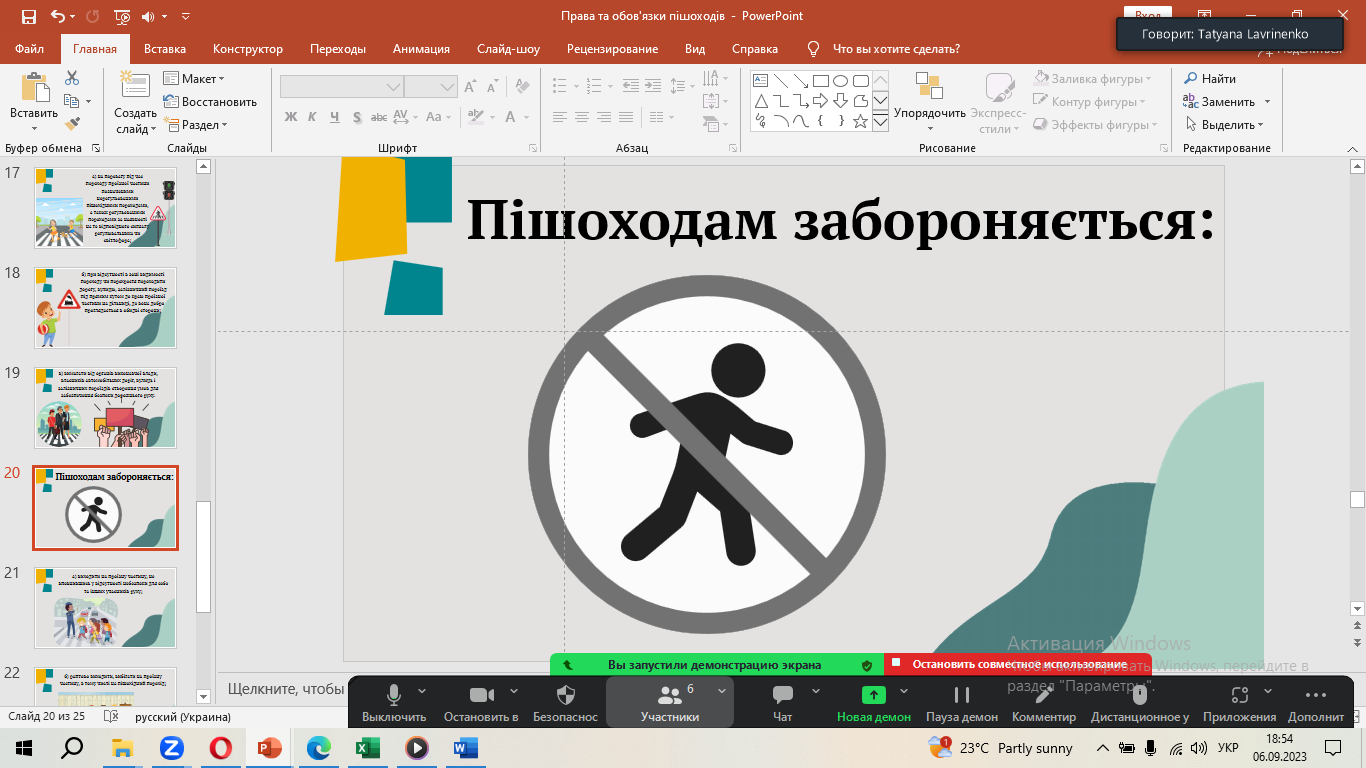This screenshot has height=768, width=1366.
Task: Select the text box shape in gallery
Action: pyautogui.click(x=760, y=80)
